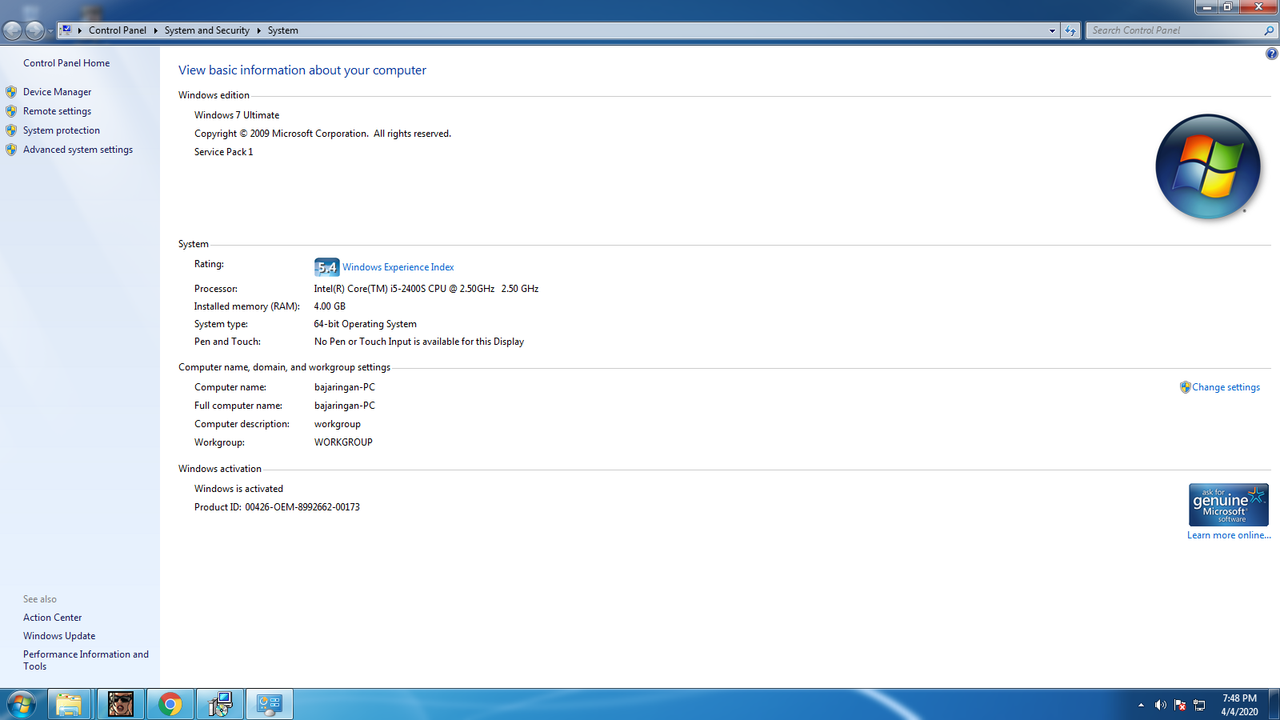The width and height of the screenshot is (1280, 720).
Task: Open Windows Experience Index link
Action: [398, 267]
